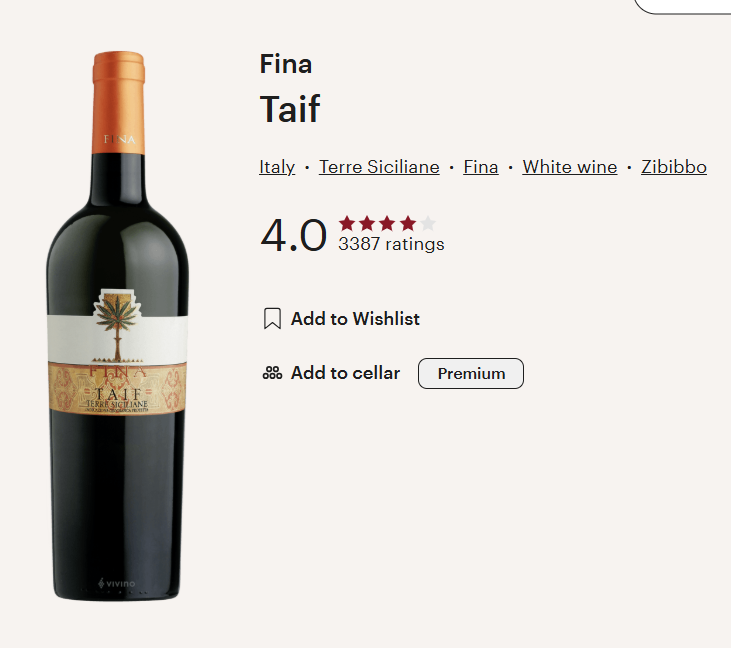This screenshot has width=731, height=648.
Task: Open the Terre Siciliane region link
Action: point(379,167)
